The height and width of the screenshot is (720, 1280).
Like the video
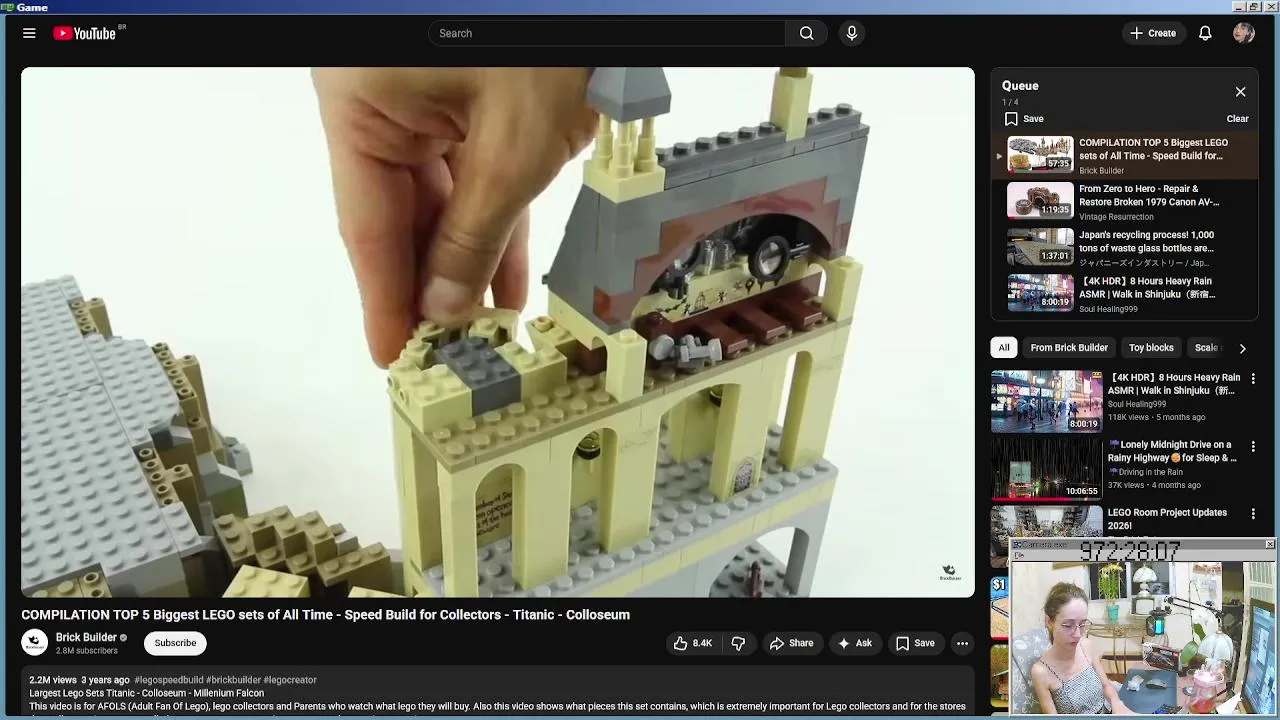[692, 643]
